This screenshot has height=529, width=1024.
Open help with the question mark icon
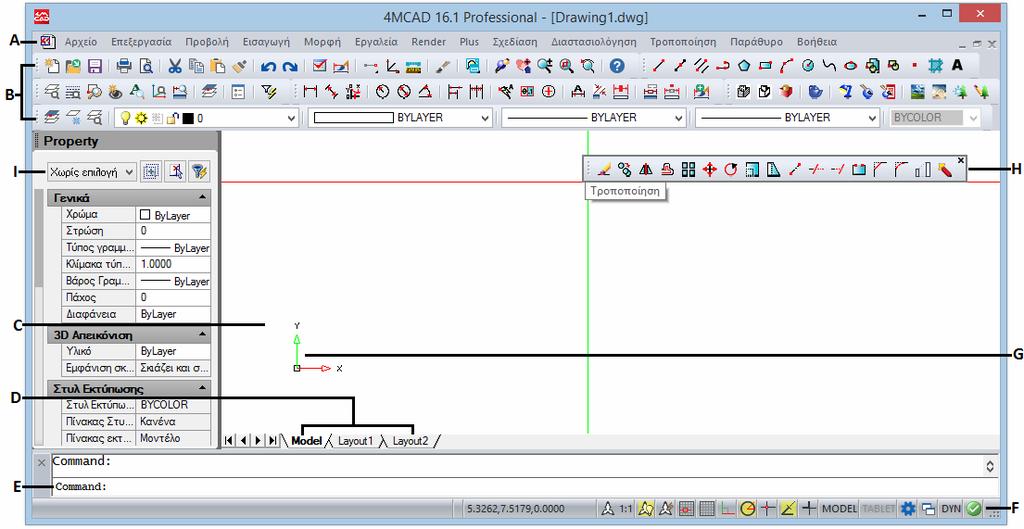pos(617,66)
